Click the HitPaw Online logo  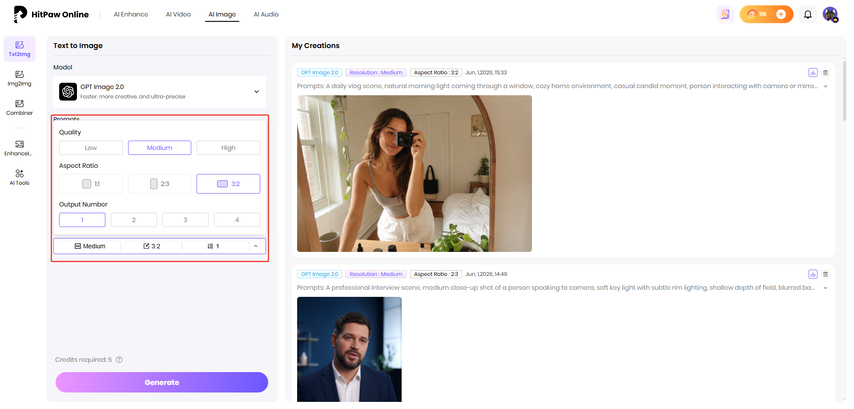click(x=51, y=15)
